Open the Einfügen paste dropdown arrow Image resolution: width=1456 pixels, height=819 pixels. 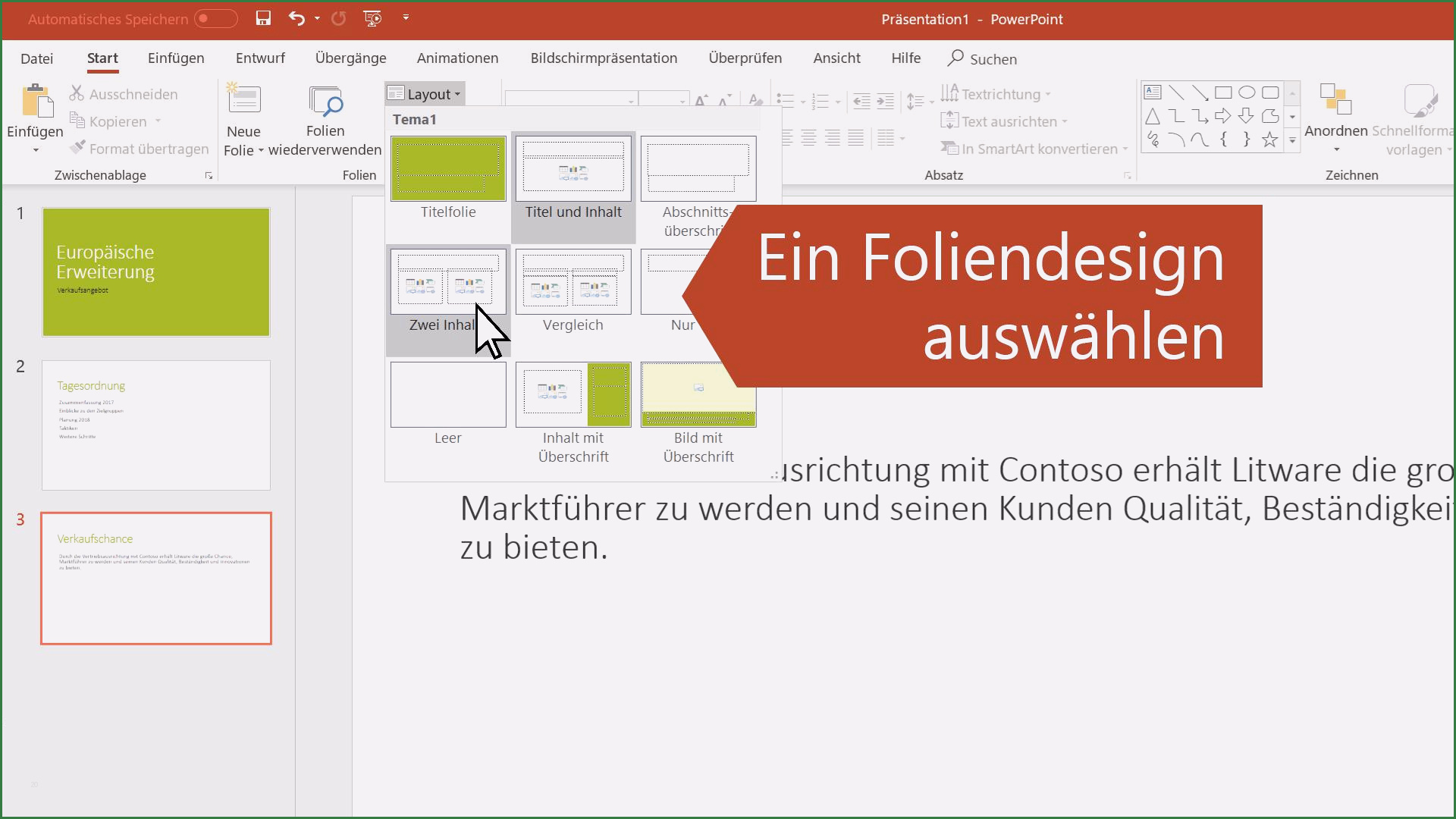pyautogui.click(x=35, y=150)
